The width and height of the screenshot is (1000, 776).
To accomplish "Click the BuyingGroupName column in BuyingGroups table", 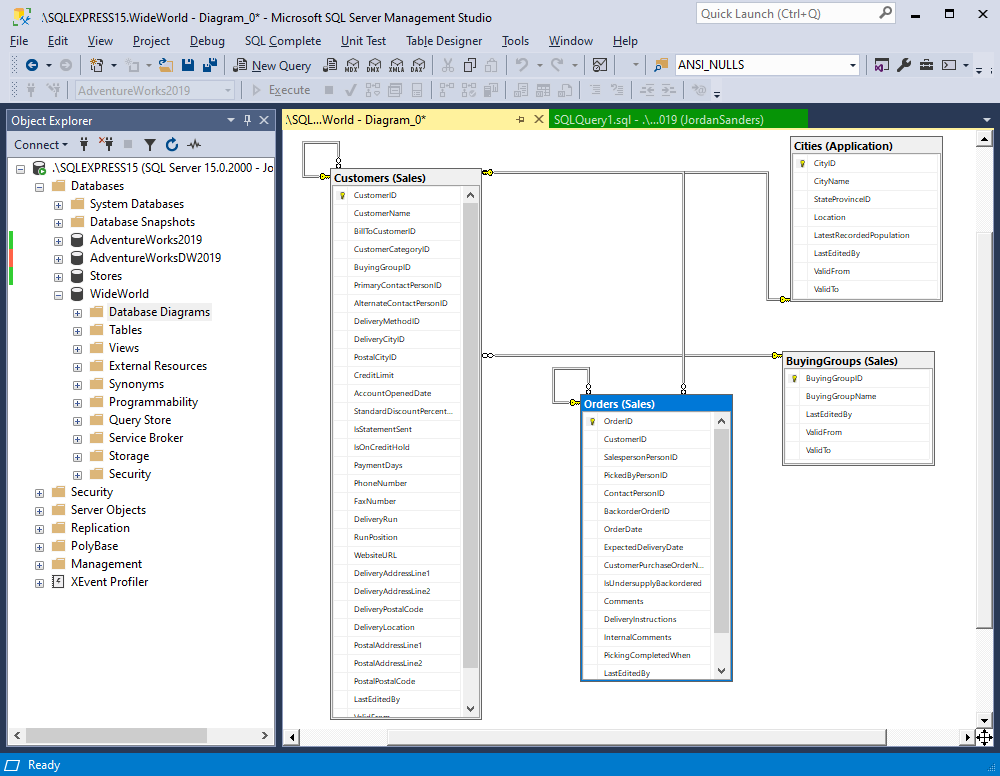I will 858,397.
